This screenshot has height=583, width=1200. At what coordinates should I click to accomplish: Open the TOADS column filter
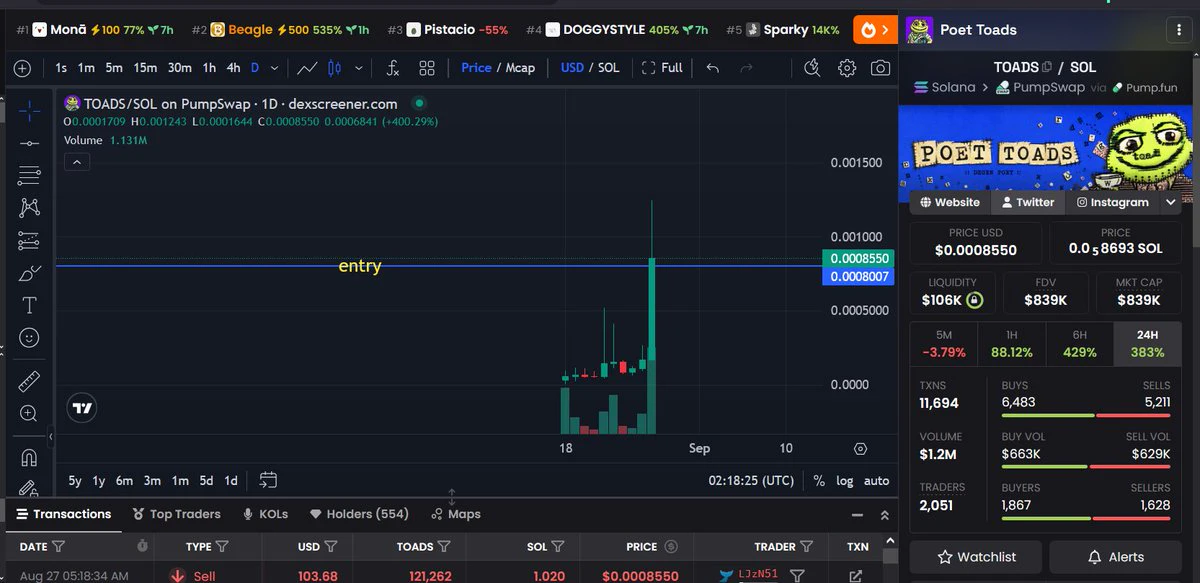(443, 547)
